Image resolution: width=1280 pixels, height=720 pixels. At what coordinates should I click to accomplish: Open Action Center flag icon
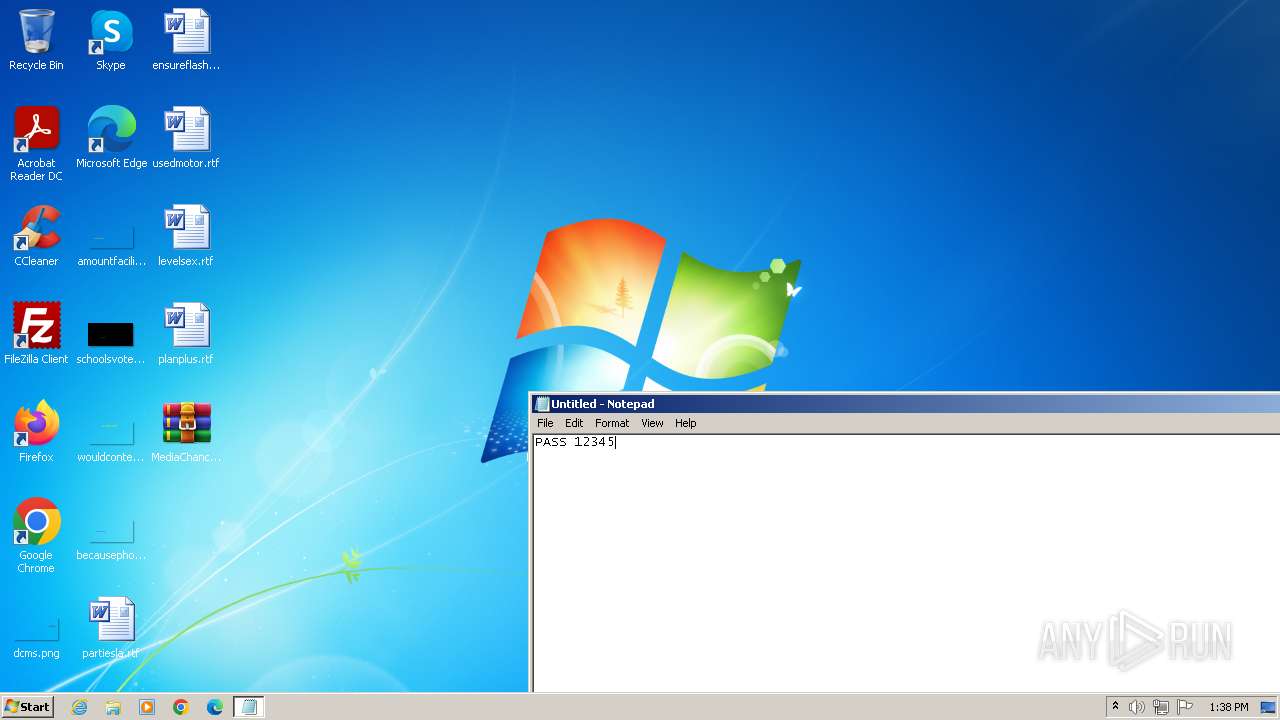1185,707
